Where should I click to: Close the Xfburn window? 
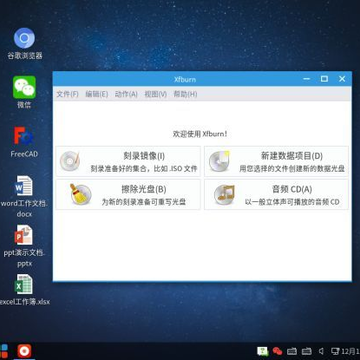(342, 79)
